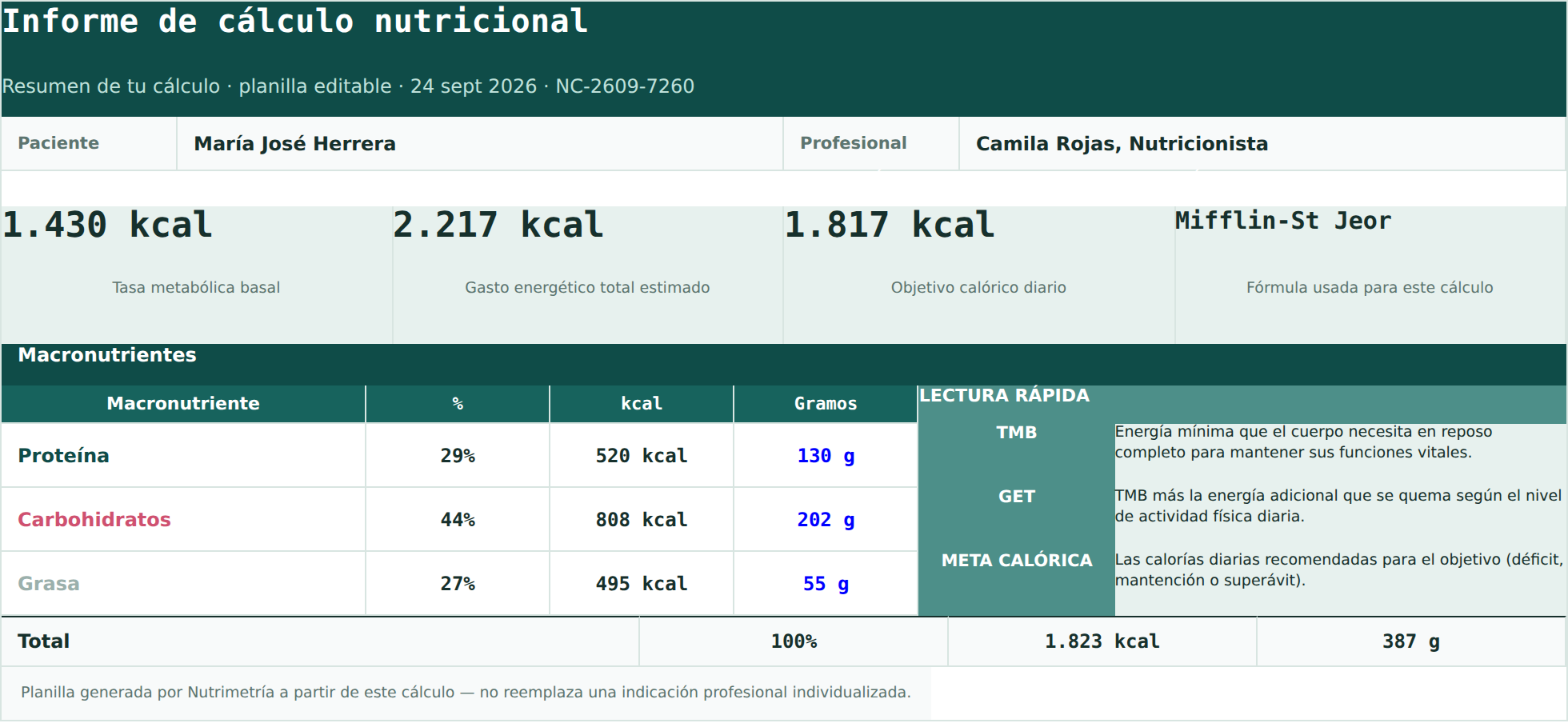Edit the 130 g protein grams cell

point(826,456)
